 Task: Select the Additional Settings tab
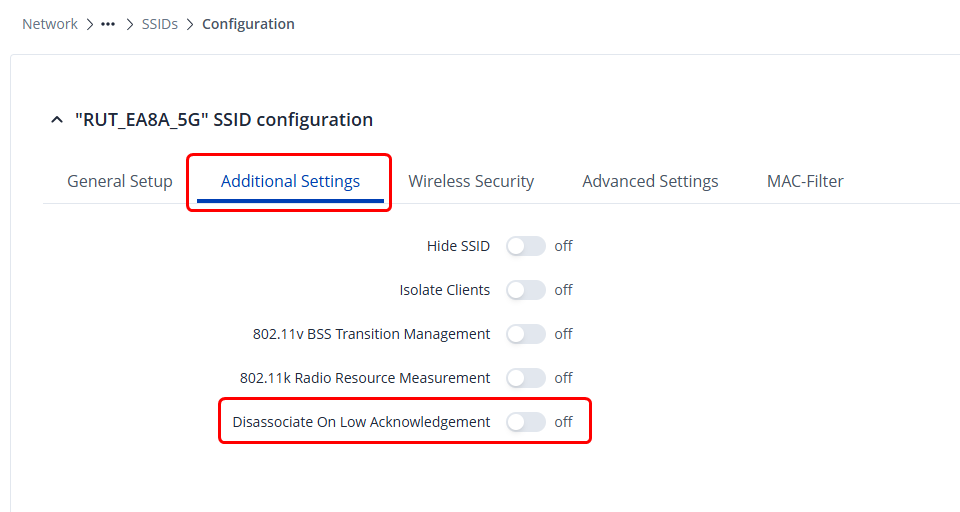click(290, 181)
